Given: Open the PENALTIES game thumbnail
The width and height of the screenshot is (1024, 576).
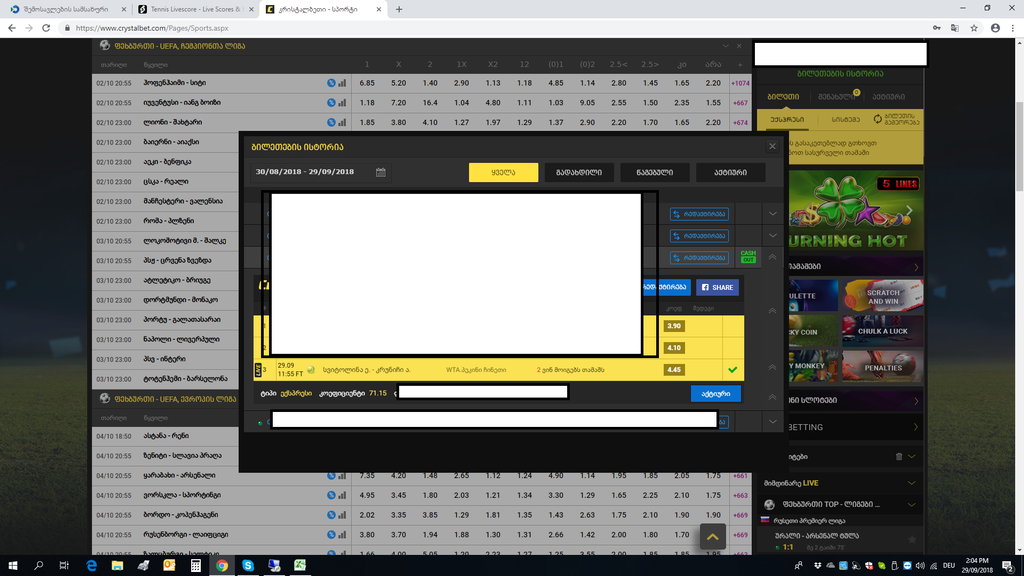Looking at the screenshot, I should pyautogui.click(x=883, y=367).
